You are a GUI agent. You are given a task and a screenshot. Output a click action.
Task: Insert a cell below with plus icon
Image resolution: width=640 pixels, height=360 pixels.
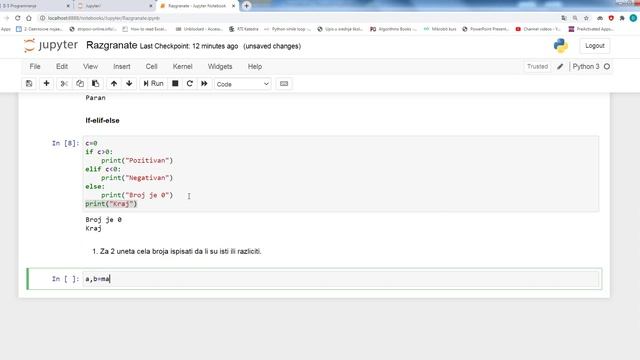click(46, 84)
